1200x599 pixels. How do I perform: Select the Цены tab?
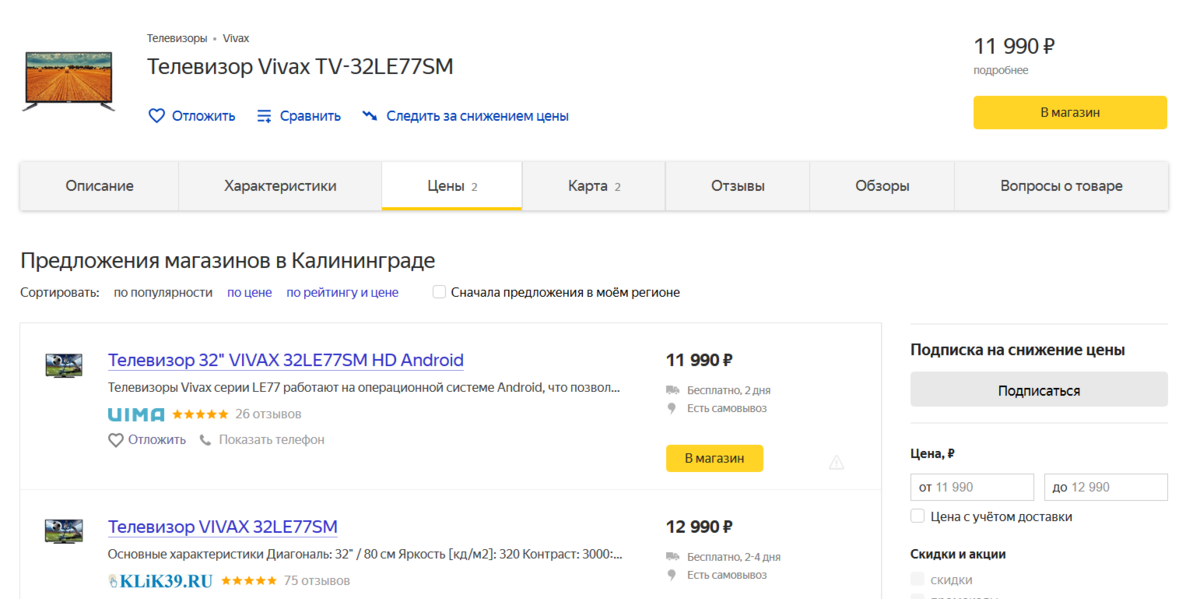tap(452, 186)
